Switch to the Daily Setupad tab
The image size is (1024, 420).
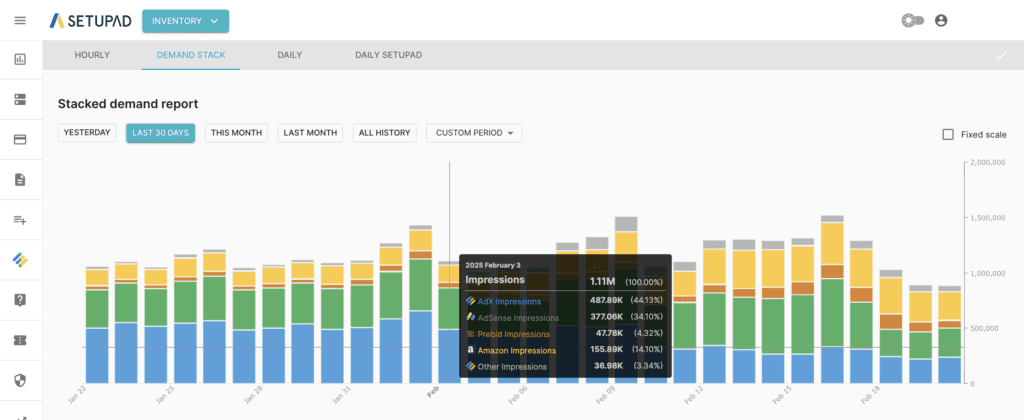388,55
